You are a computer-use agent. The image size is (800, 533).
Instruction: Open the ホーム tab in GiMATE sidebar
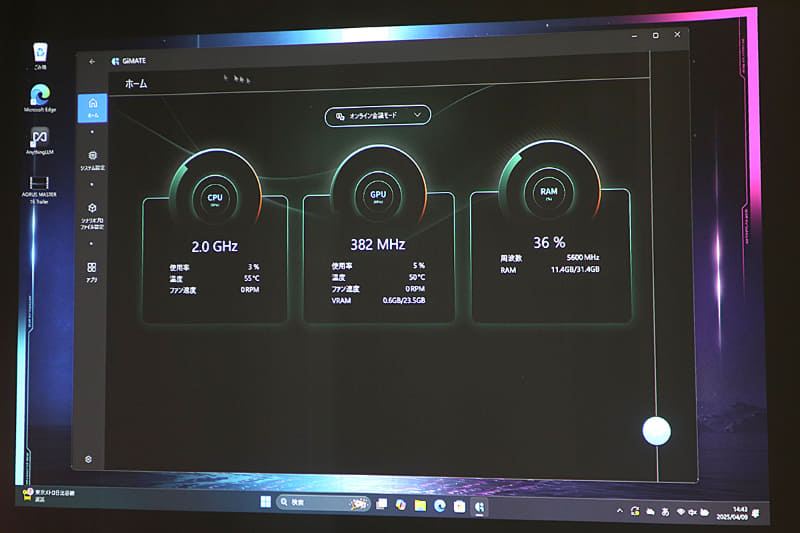click(92, 108)
